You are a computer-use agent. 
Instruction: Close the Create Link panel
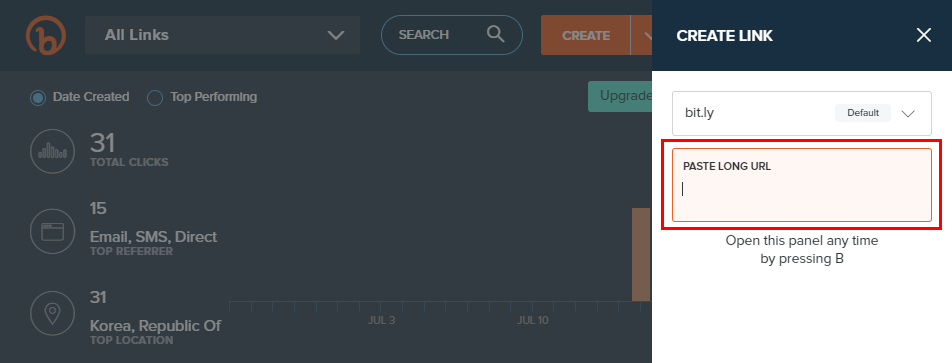click(x=923, y=35)
